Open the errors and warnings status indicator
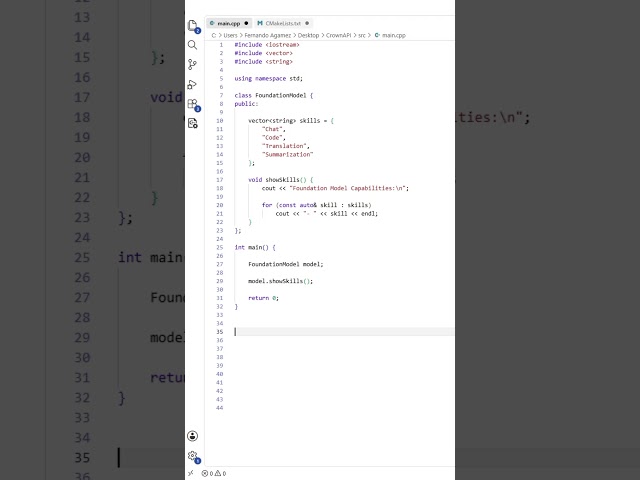 coord(214,473)
